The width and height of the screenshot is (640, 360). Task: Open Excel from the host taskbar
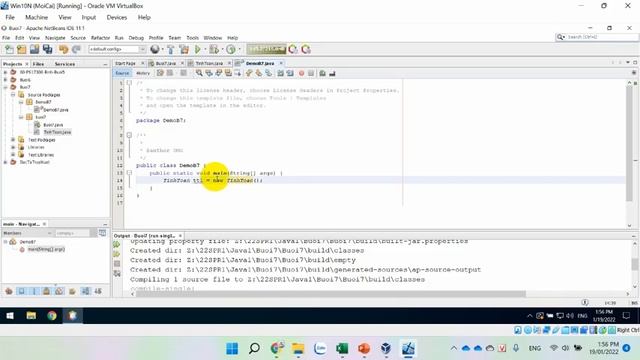click(x=342, y=349)
